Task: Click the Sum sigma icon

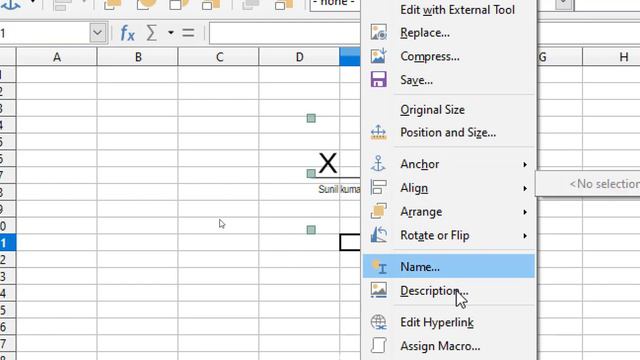Action: (x=151, y=33)
